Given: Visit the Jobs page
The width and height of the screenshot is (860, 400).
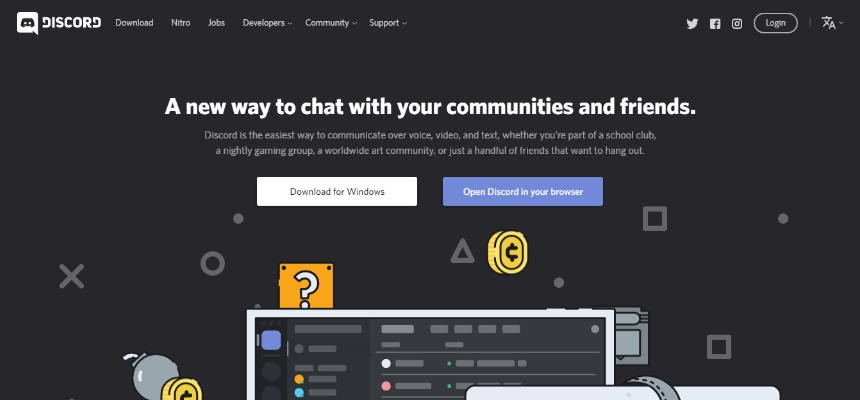Looking at the screenshot, I should [216, 23].
